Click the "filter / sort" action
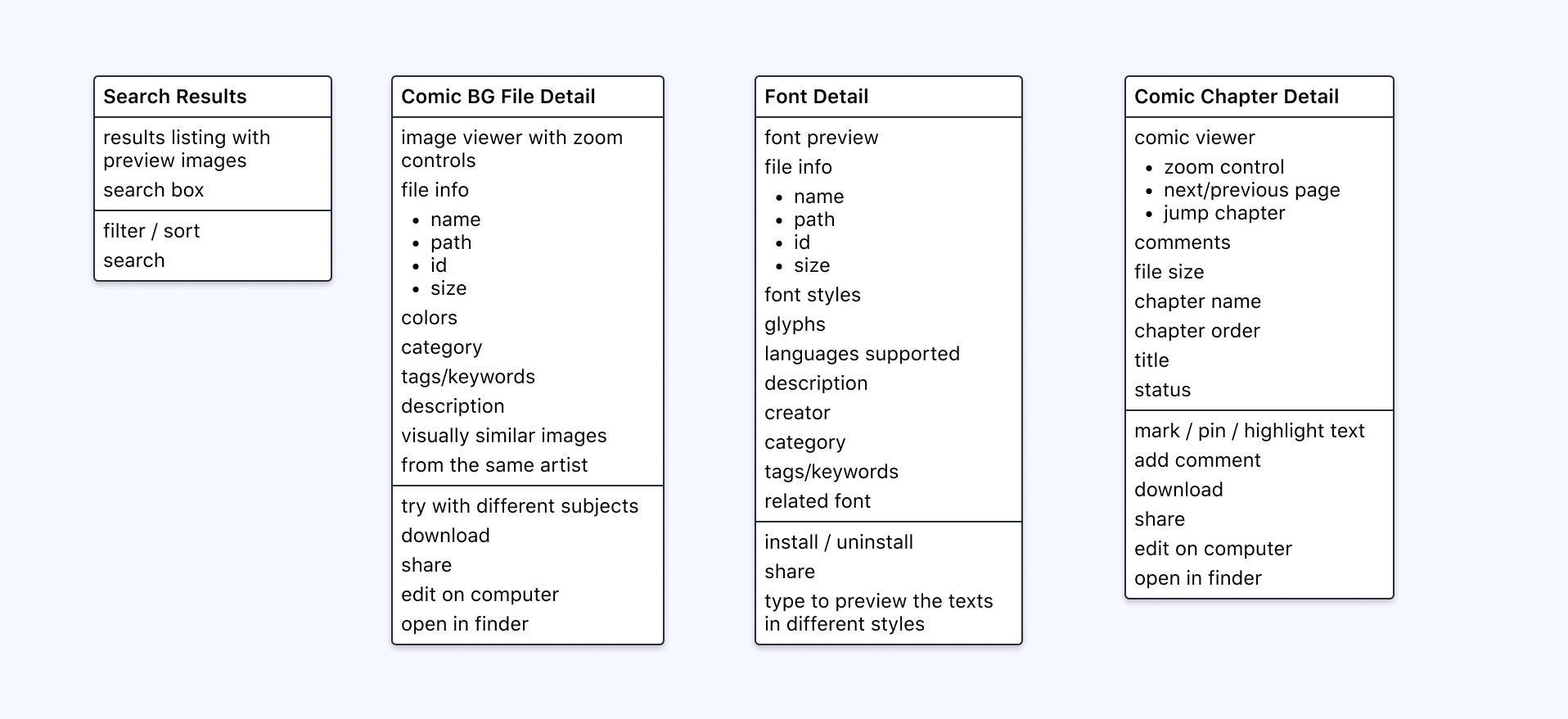 point(151,231)
